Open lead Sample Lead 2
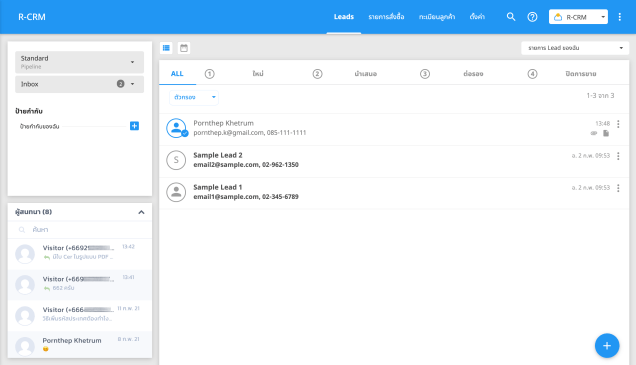 tap(394, 161)
